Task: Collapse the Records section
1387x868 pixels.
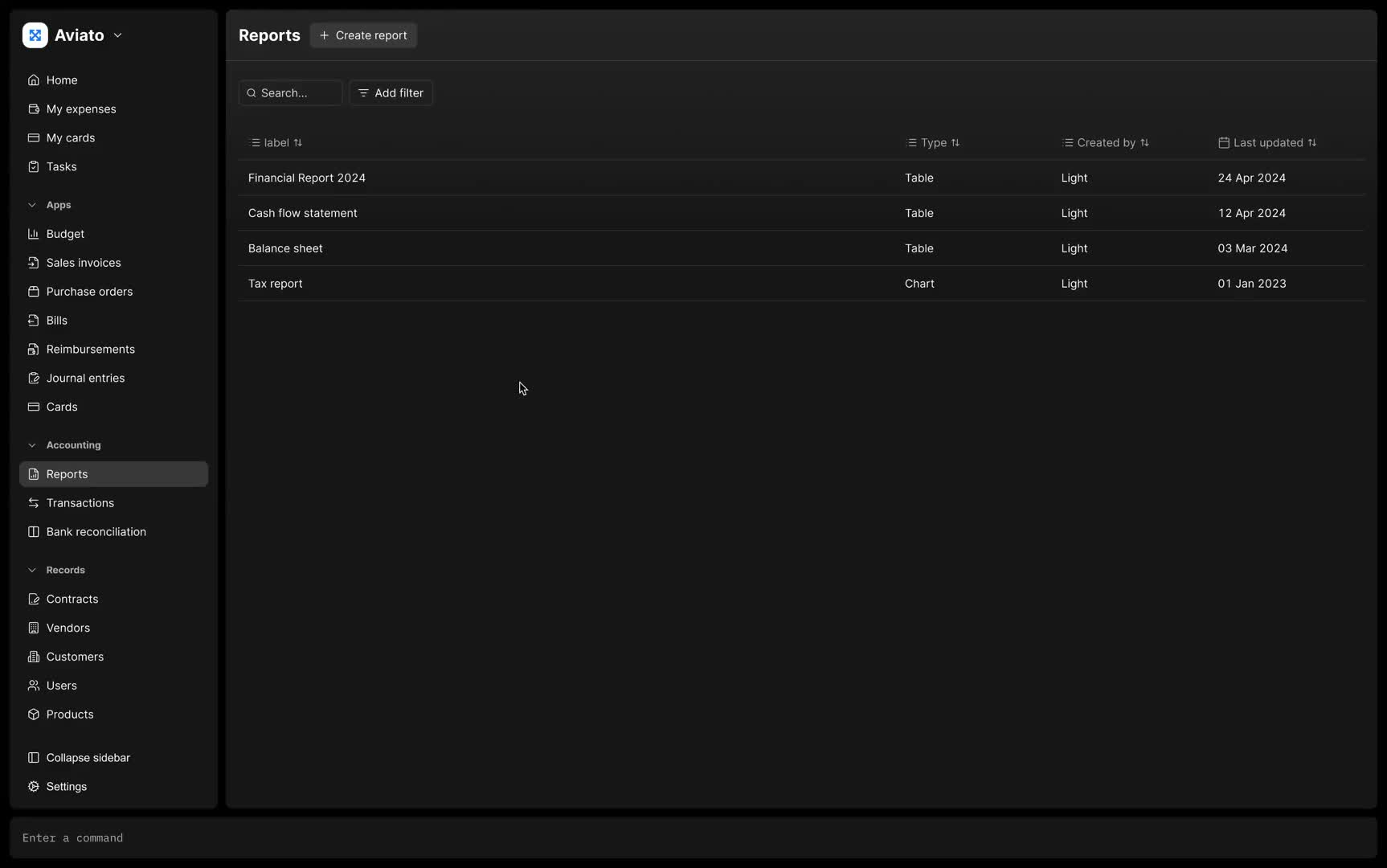Action: (32, 571)
